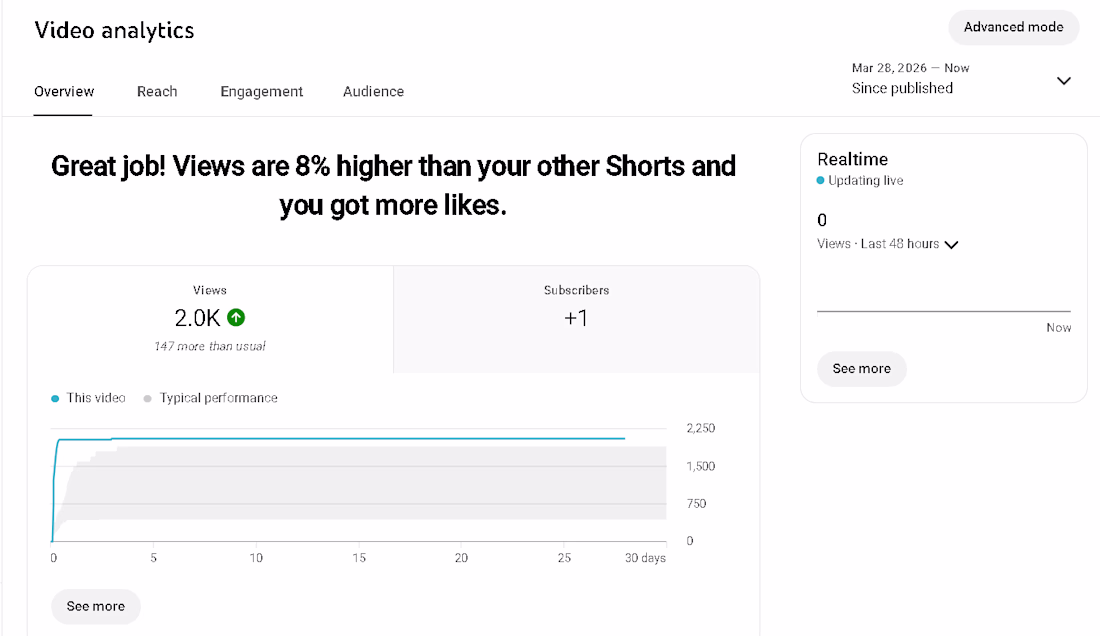Click the green up-arrow views indicator
The height and width of the screenshot is (636, 1100).
click(x=236, y=318)
